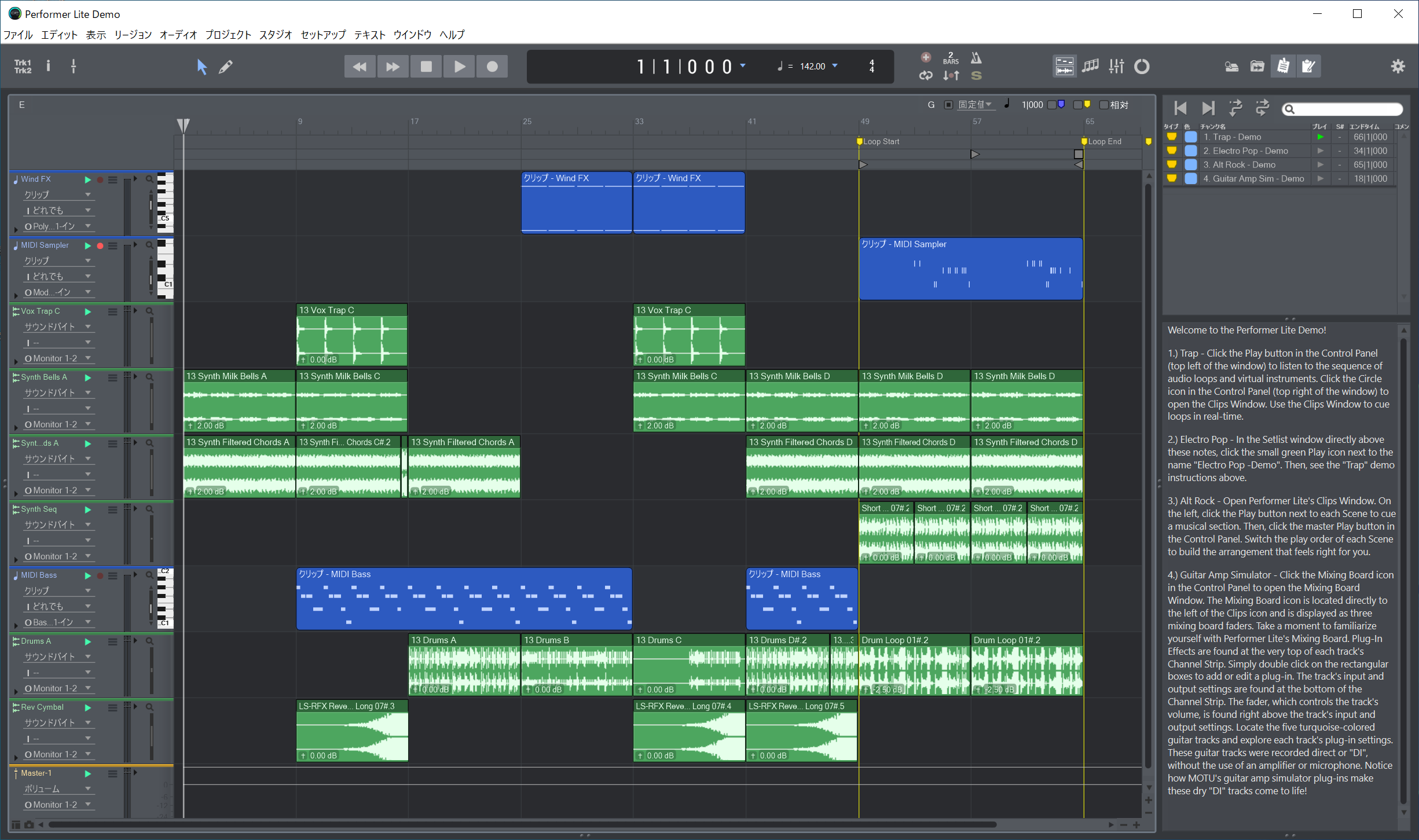Expand Drums A output Monitor 1-2 dropdown
Screen dimensions: 1419x840
88,688
